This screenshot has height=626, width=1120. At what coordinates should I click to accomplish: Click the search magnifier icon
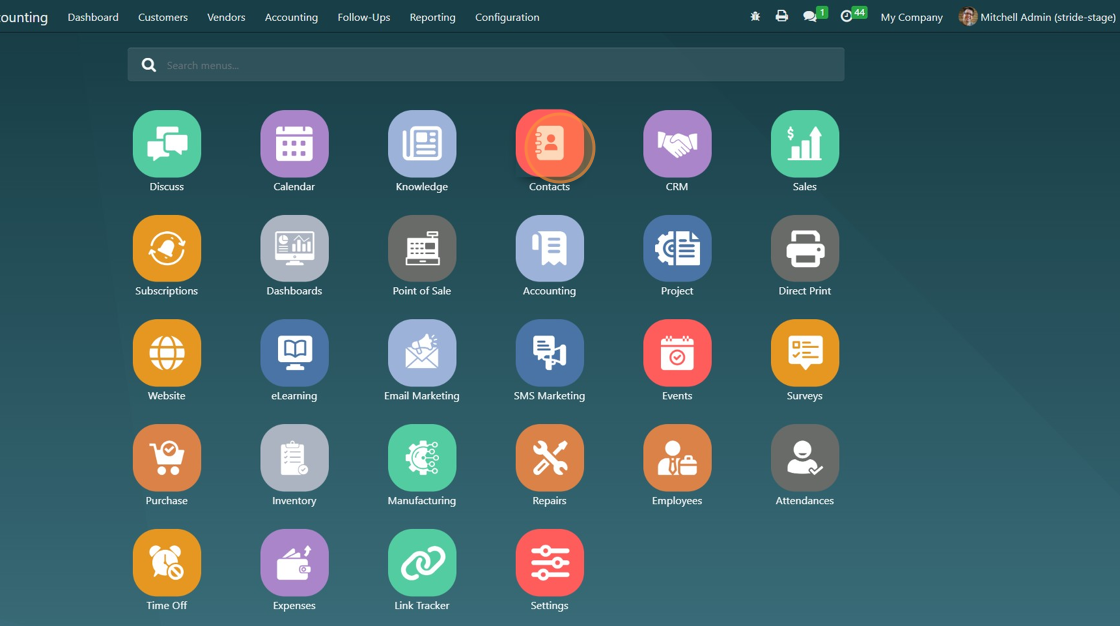click(149, 65)
